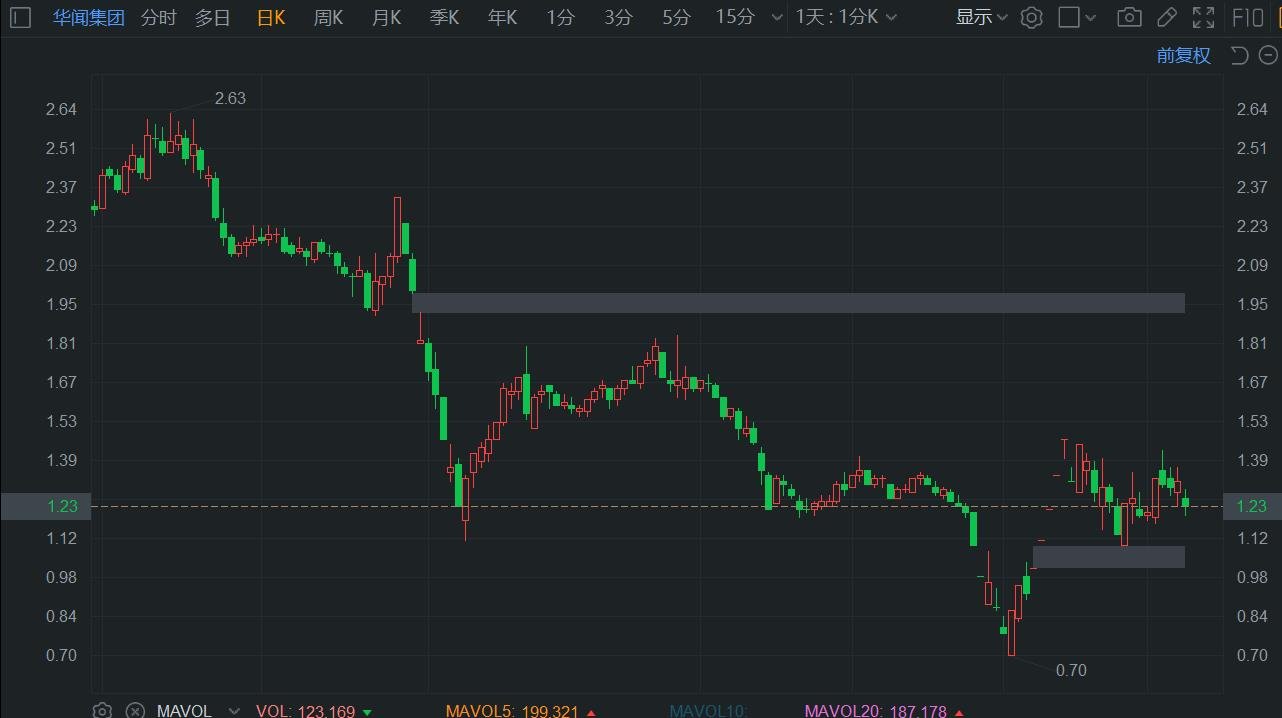
Task: Click the 华闻集团 stock name
Action: pyautogui.click(x=89, y=17)
